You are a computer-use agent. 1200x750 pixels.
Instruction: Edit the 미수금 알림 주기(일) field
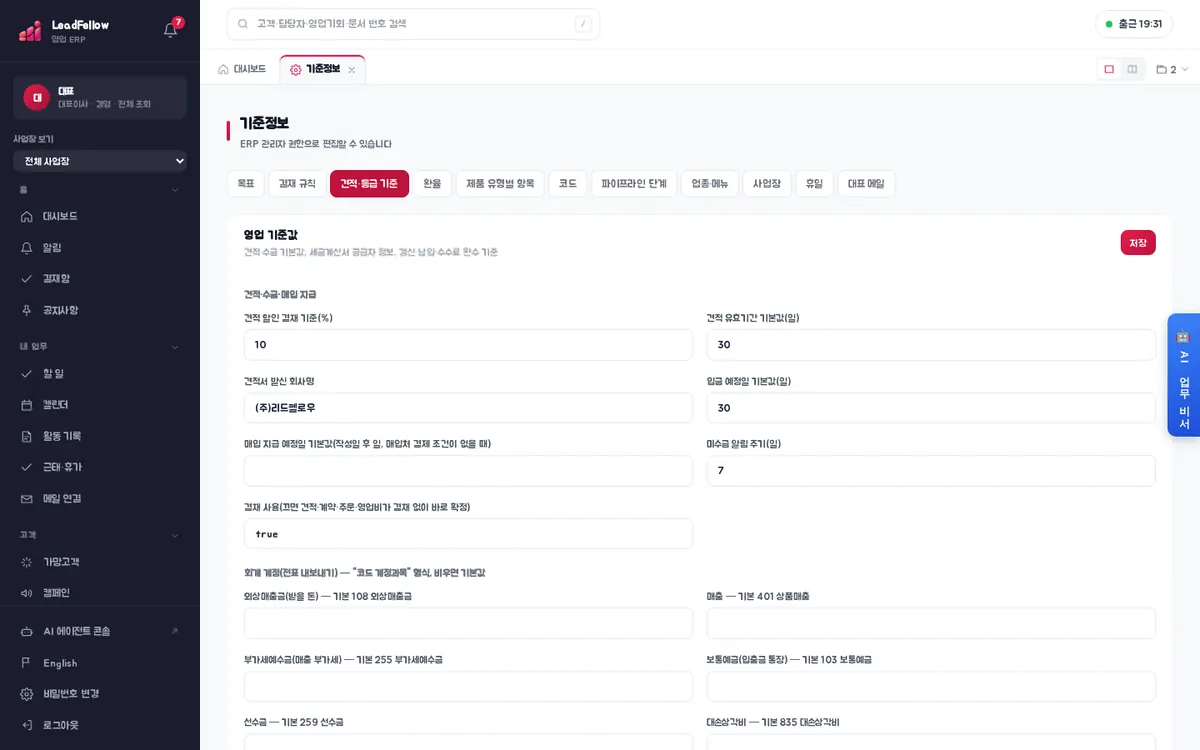pos(931,471)
